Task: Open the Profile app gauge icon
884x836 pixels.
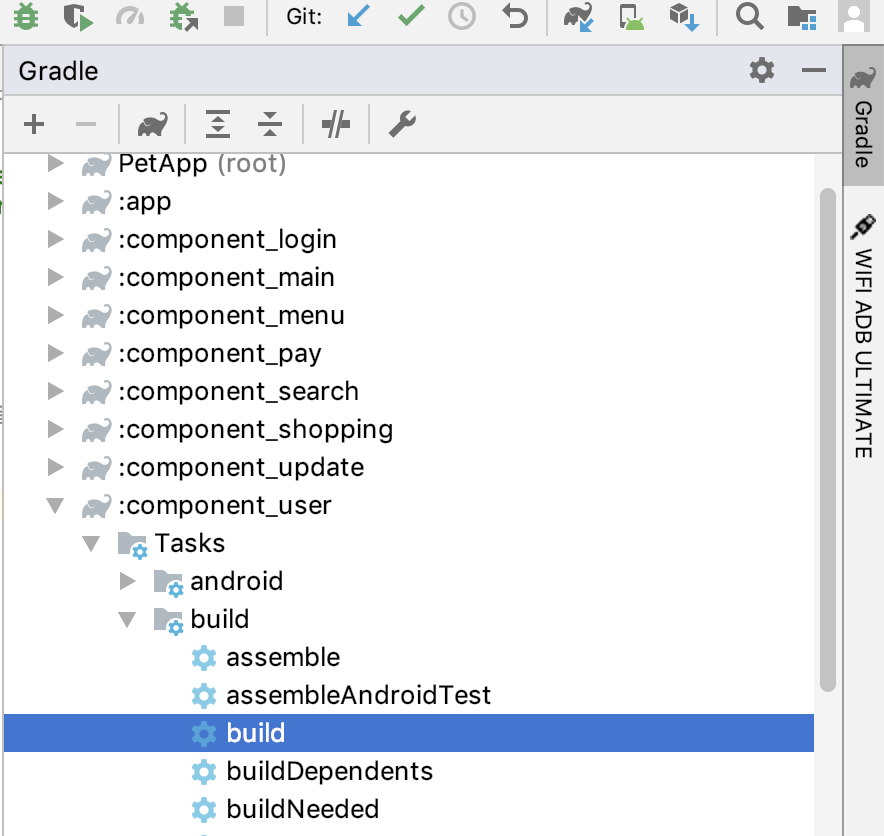Action: 130,17
